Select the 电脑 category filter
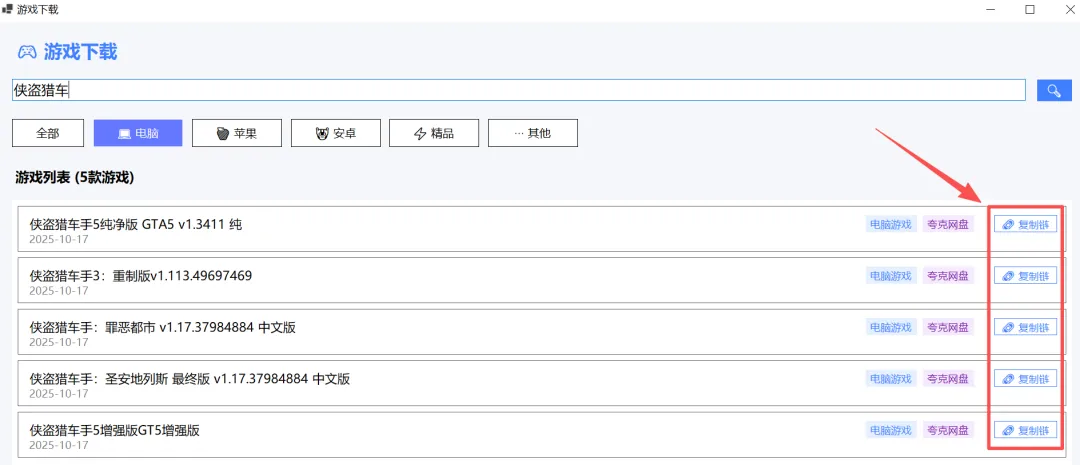1080x465 pixels. (x=138, y=134)
